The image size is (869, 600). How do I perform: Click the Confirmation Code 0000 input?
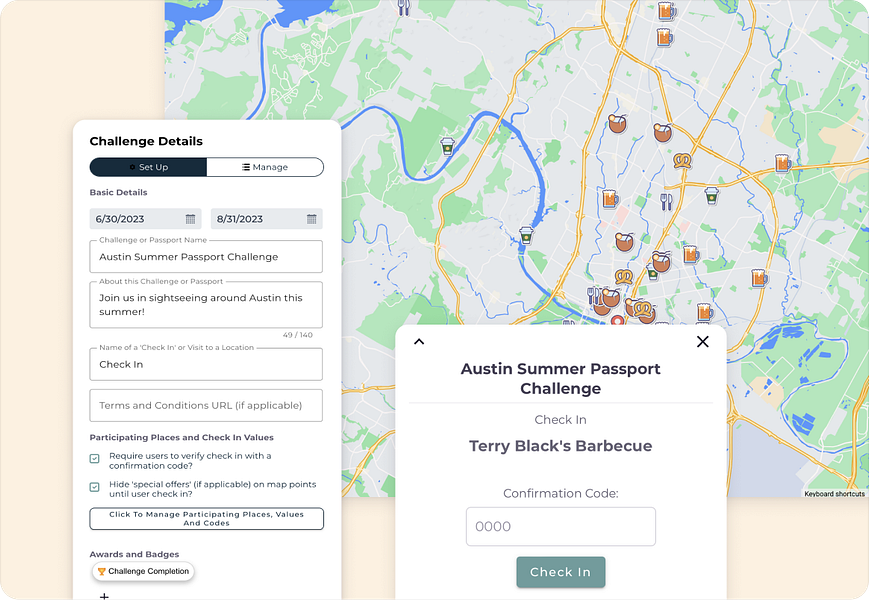pos(560,526)
